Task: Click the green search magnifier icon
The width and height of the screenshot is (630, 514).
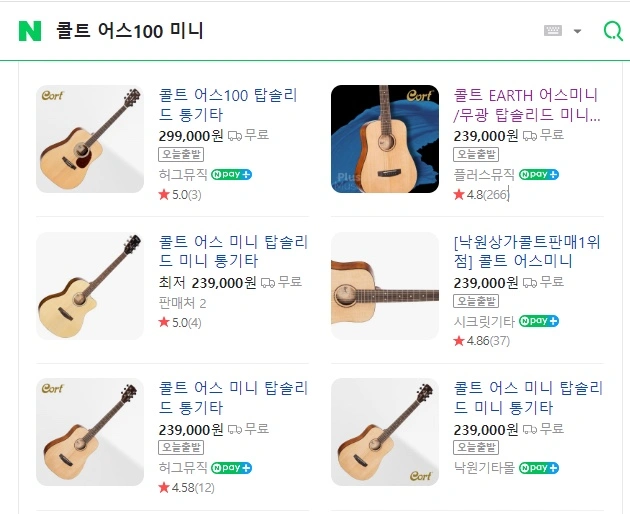Action: (612, 31)
